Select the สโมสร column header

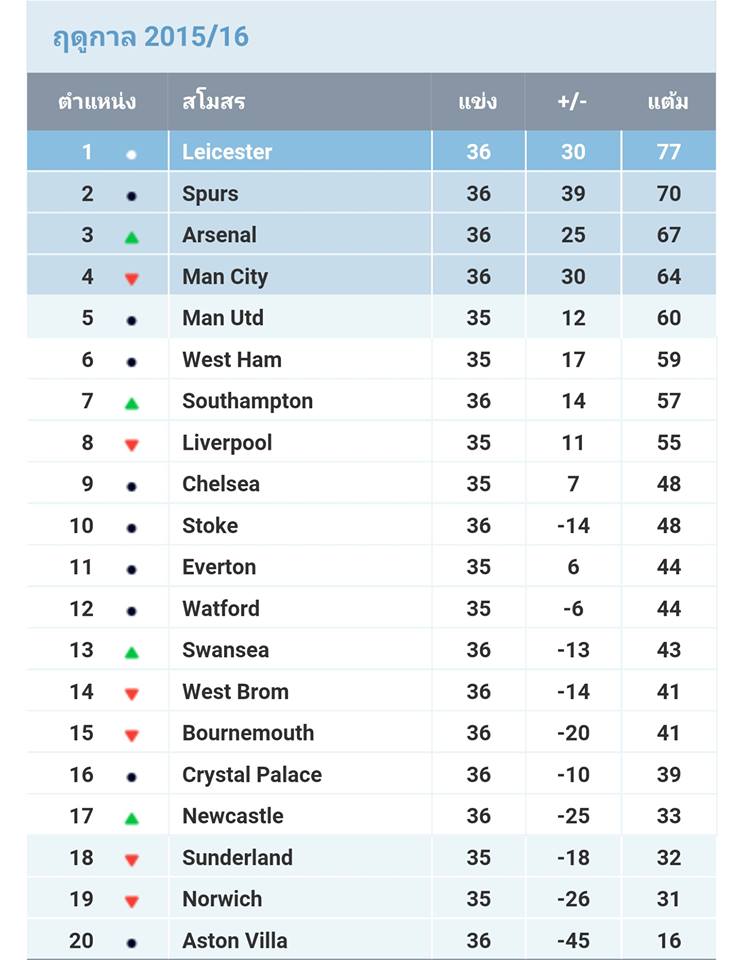point(214,101)
